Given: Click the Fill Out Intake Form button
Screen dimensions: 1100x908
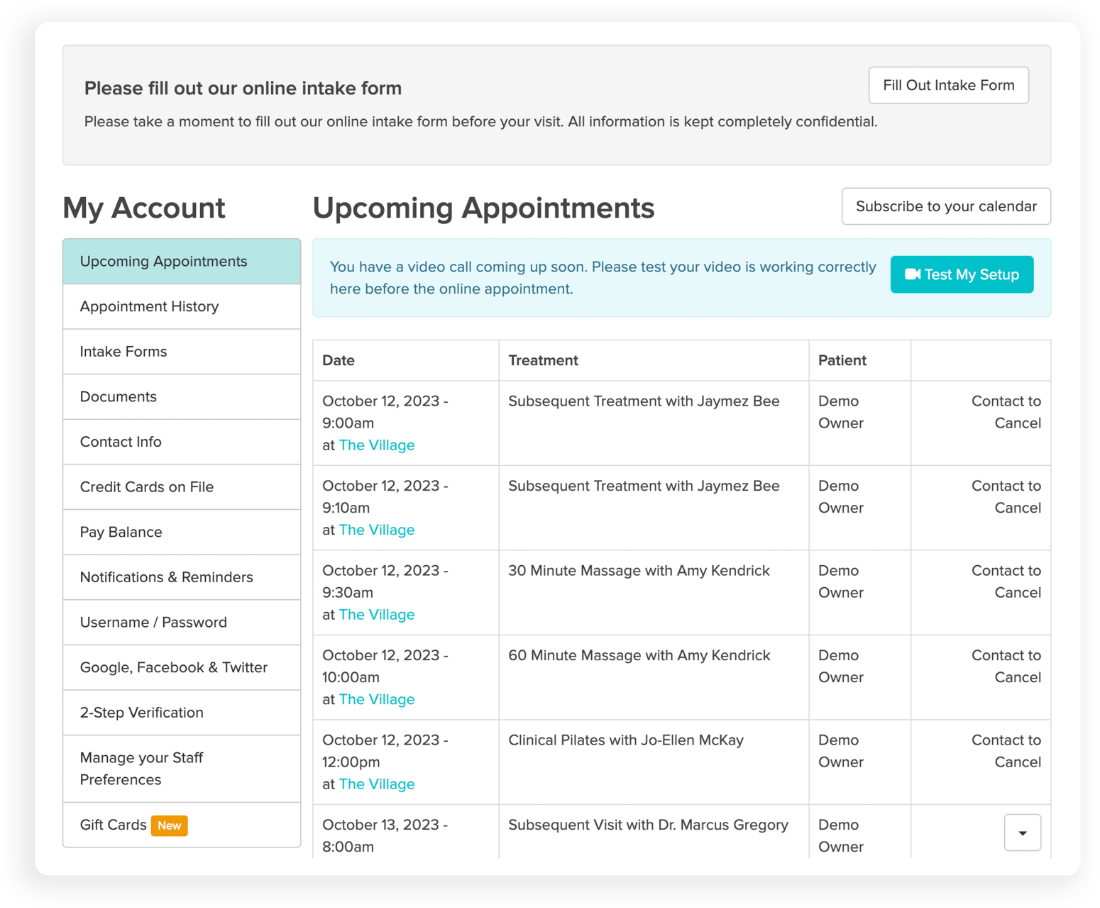Looking at the screenshot, I should (948, 85).
